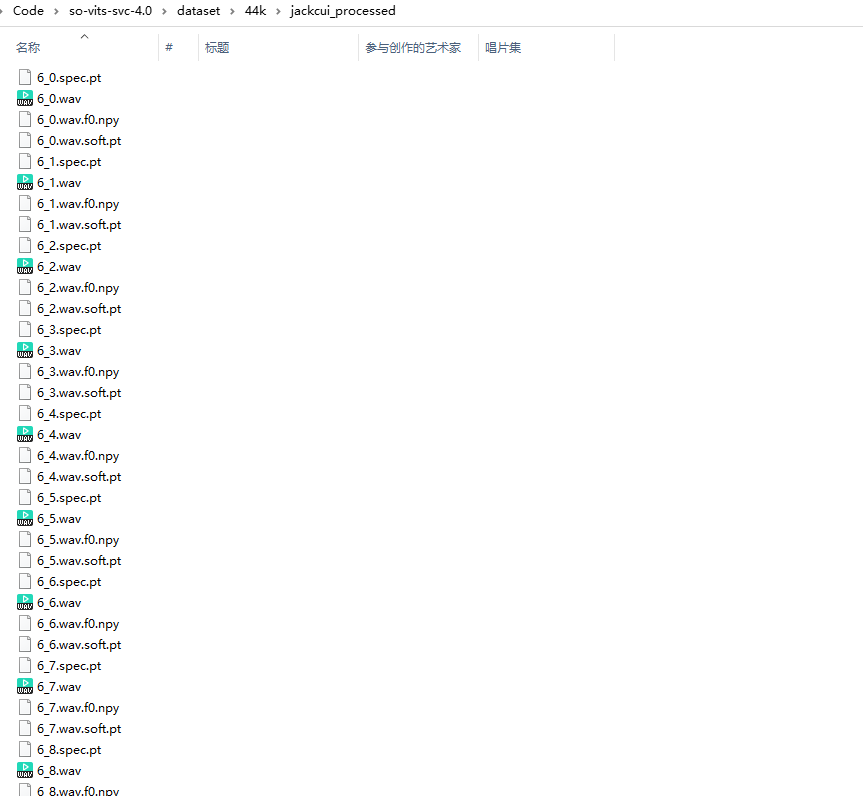The image size is (863, 800).
Task: Open the chevron after 44k breadcrumb
Action: pos(278,11)
